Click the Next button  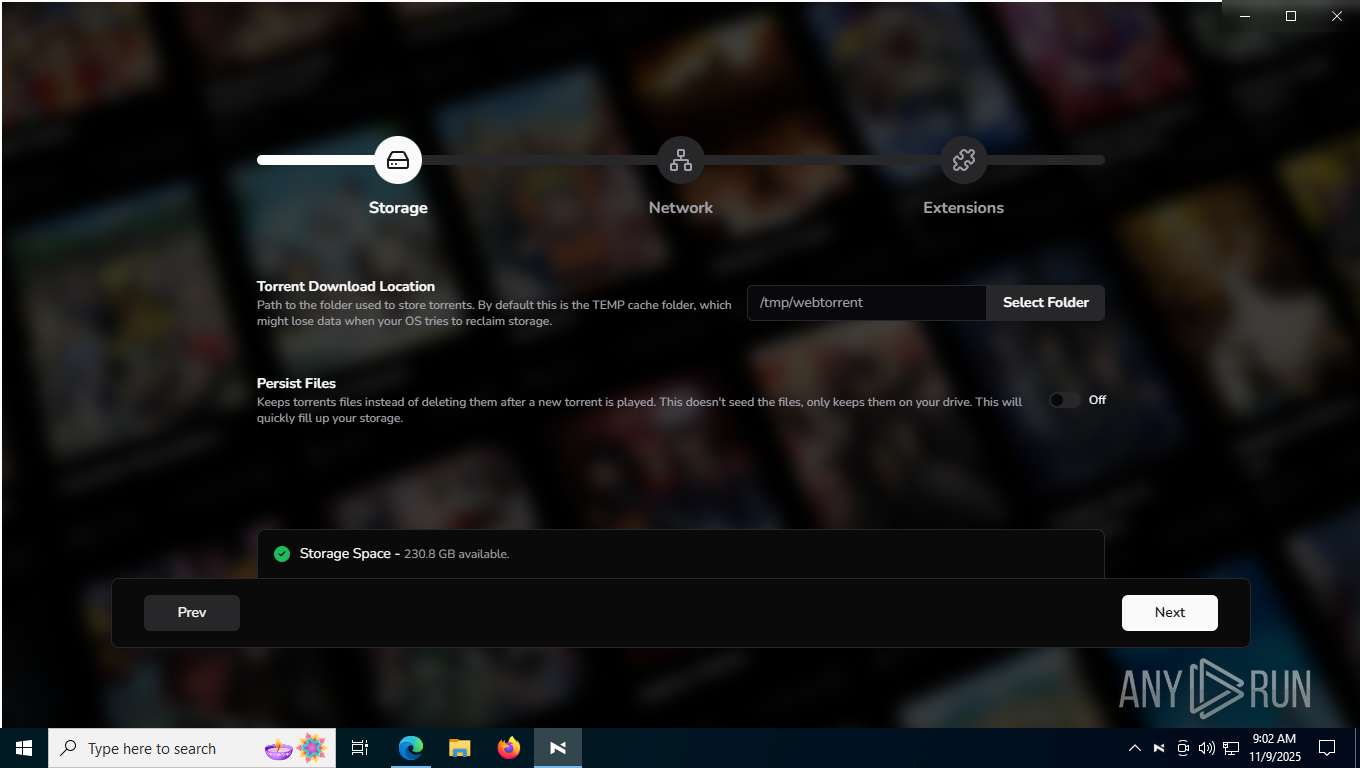point(1170,613)
